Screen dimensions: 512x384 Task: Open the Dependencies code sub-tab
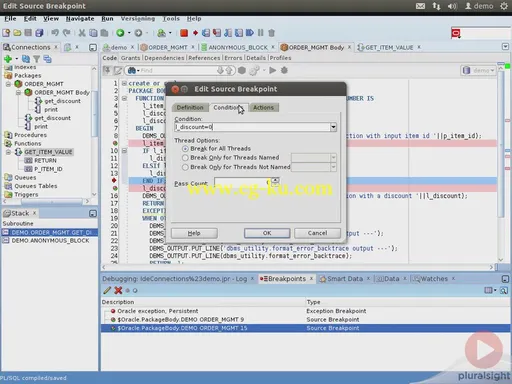coord(164,58)
